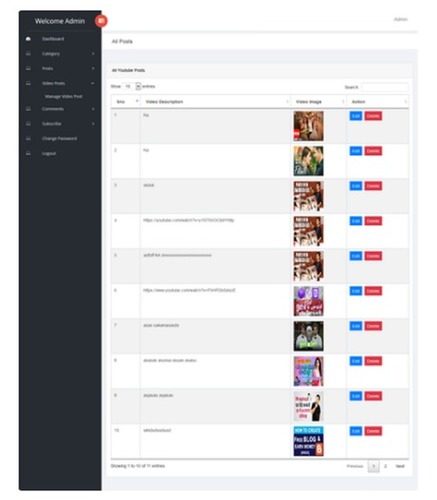The image size is (437, 500).
Task: Go to page 2 in pagination
Action: point(385,466)
